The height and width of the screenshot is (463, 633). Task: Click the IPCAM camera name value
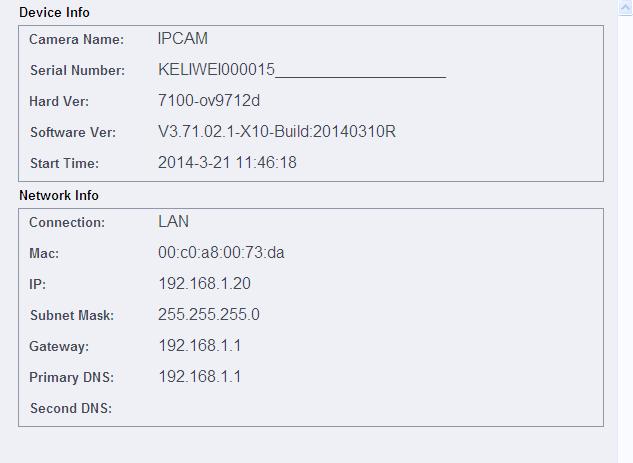pyautogui.click(x=182, y=39)
